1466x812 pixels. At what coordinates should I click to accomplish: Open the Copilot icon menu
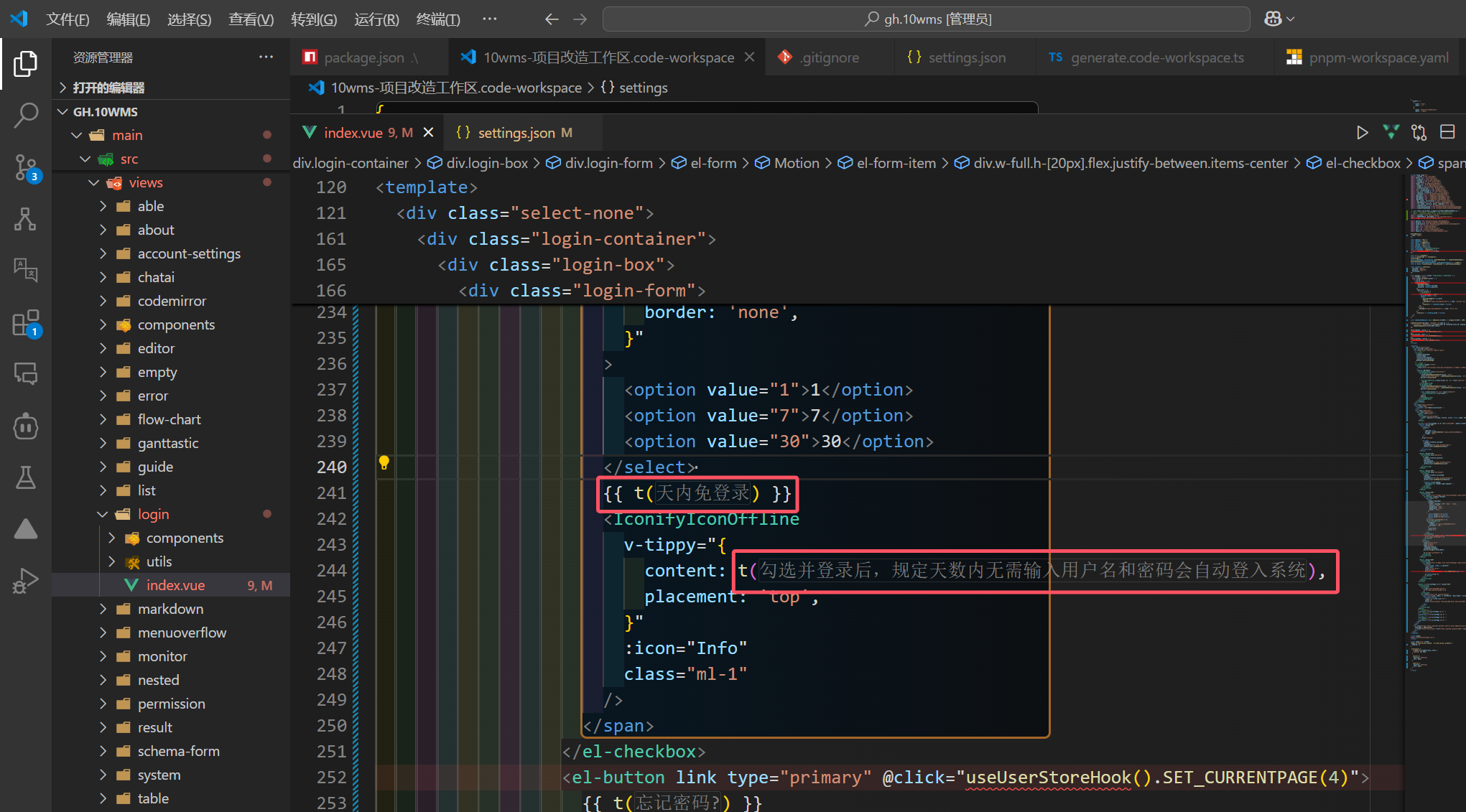(x=1279, y=19)
